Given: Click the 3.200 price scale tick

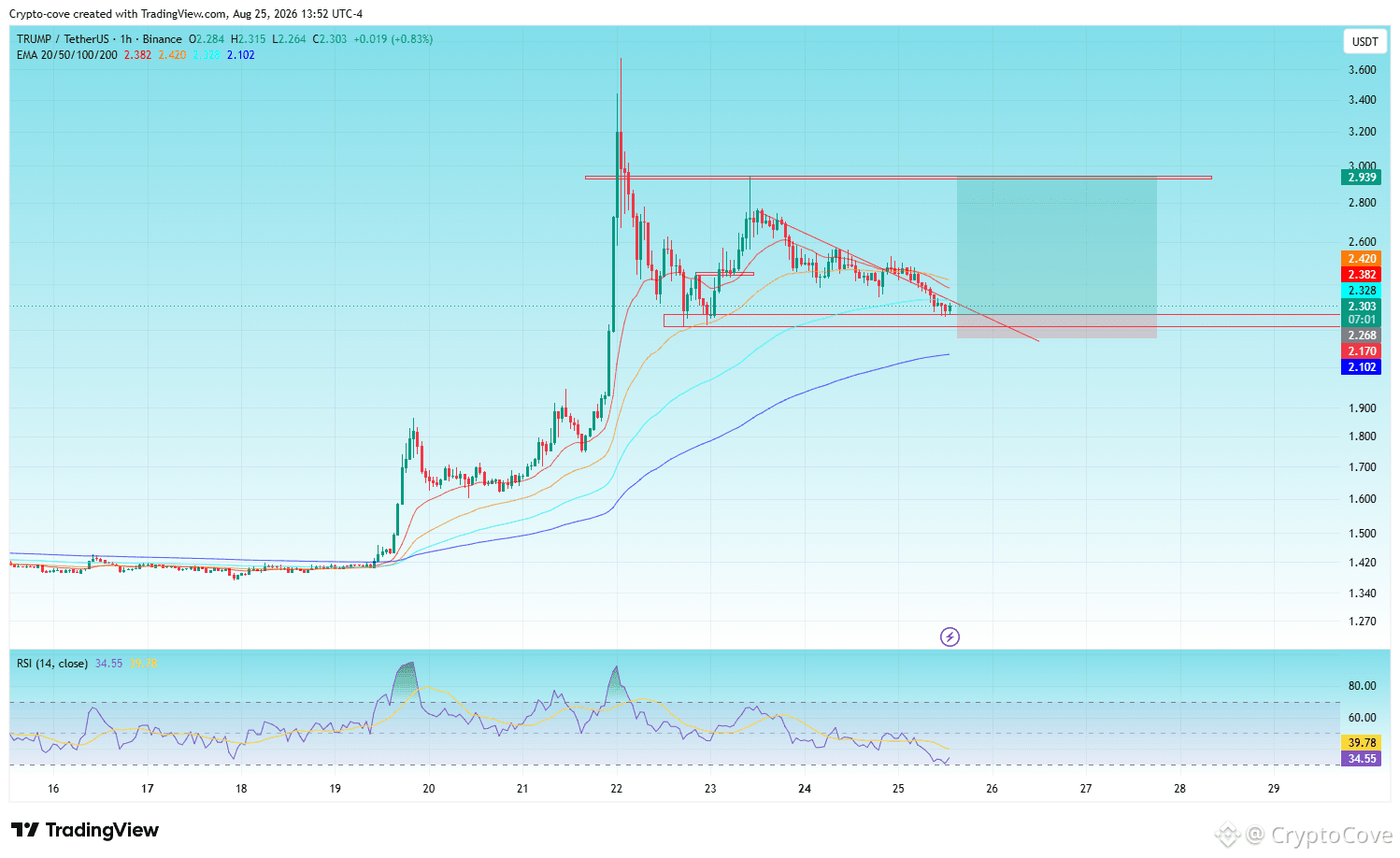Looking at the screenshot, I should (x=1362, y=132).
